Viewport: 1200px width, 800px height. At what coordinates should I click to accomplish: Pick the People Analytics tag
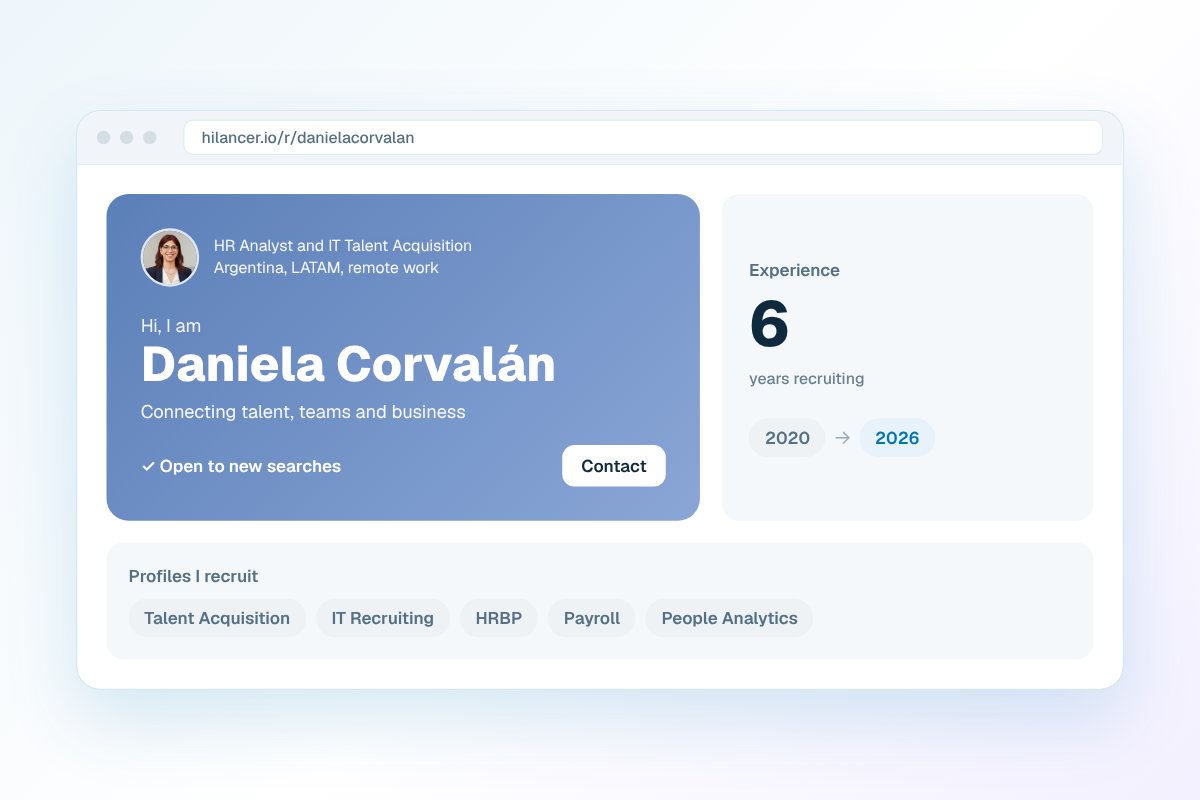click(729, 618)
